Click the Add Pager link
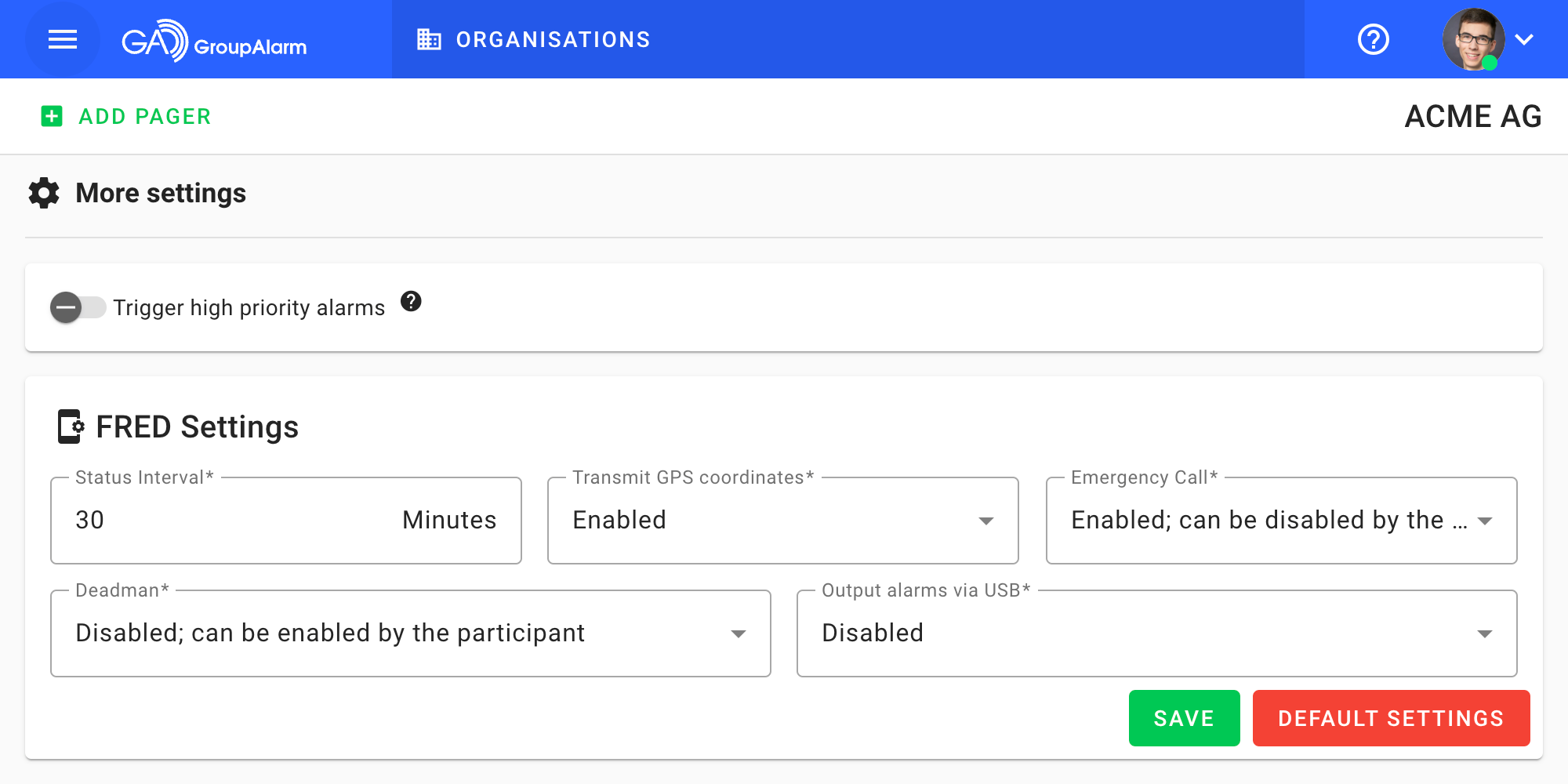Screen dimensions: 1568x784 (x=145, y=116)
